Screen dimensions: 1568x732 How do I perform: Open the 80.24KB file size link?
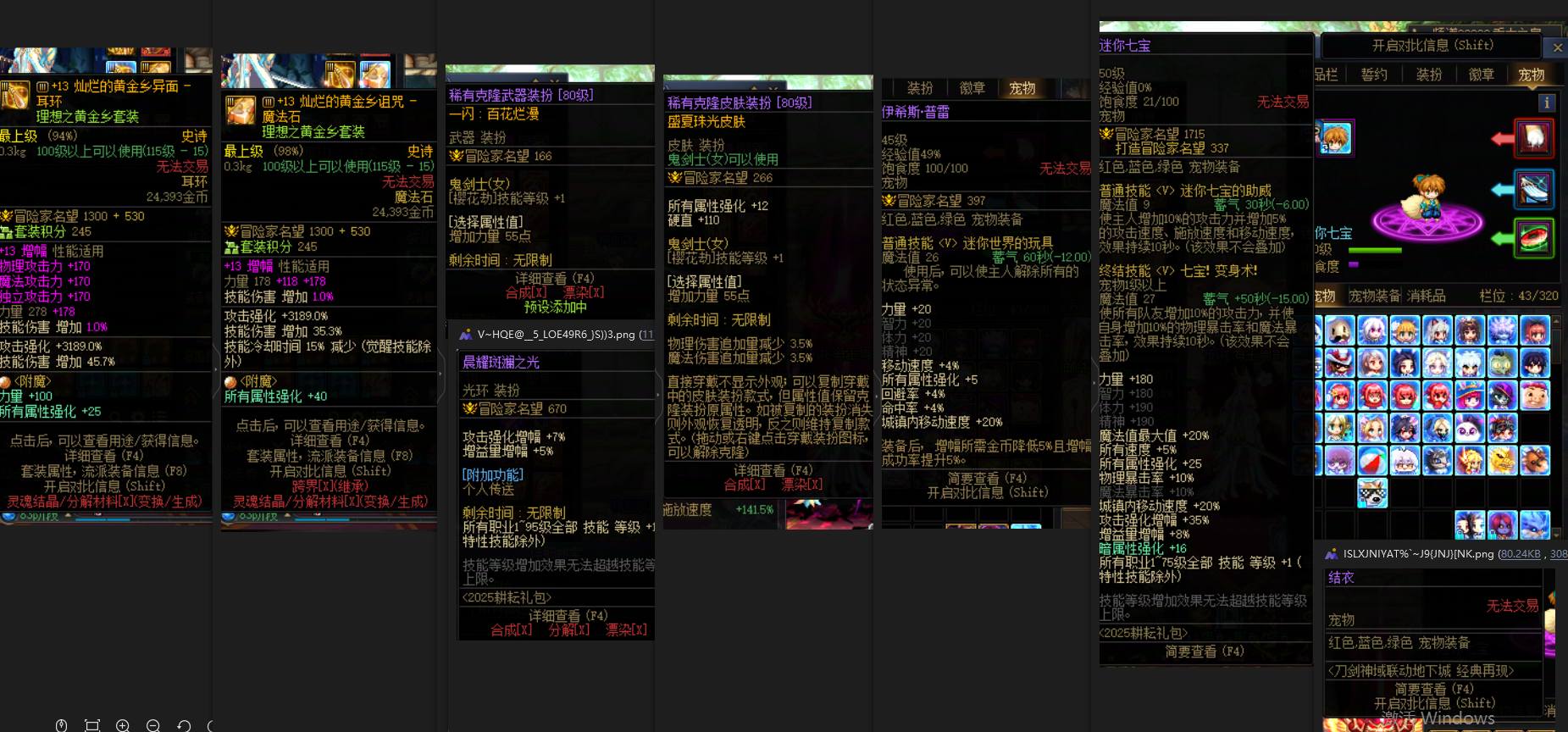[x=1519, y=553]
